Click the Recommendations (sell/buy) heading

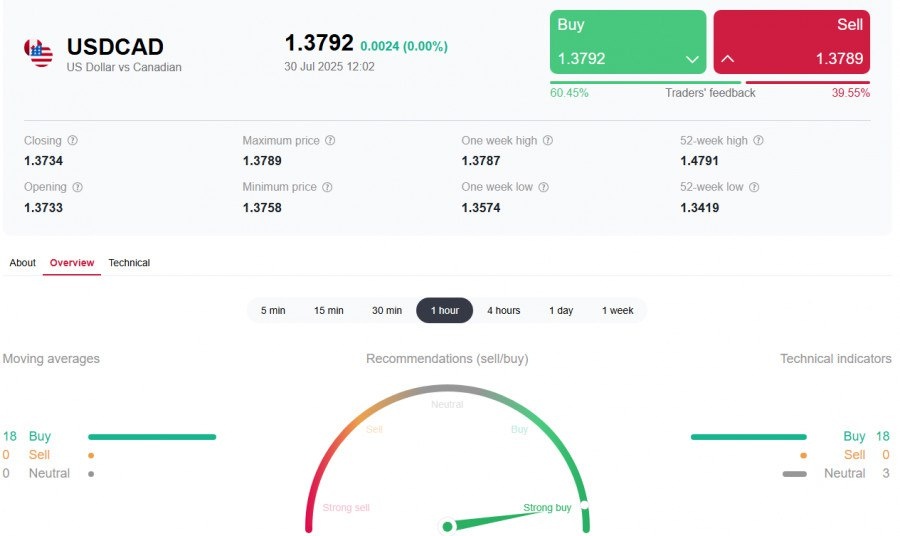click(x=447, y=359)
